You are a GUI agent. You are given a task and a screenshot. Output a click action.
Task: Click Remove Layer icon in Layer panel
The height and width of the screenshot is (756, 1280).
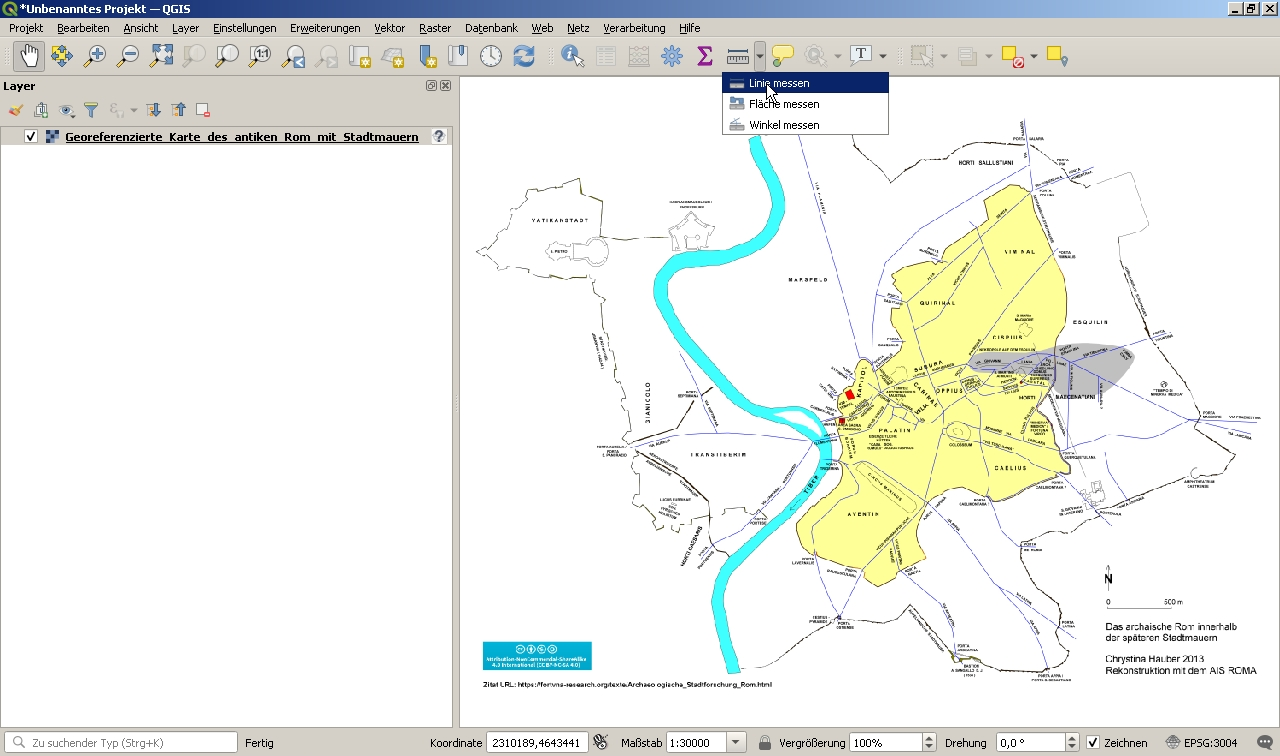tap(203, 110)
